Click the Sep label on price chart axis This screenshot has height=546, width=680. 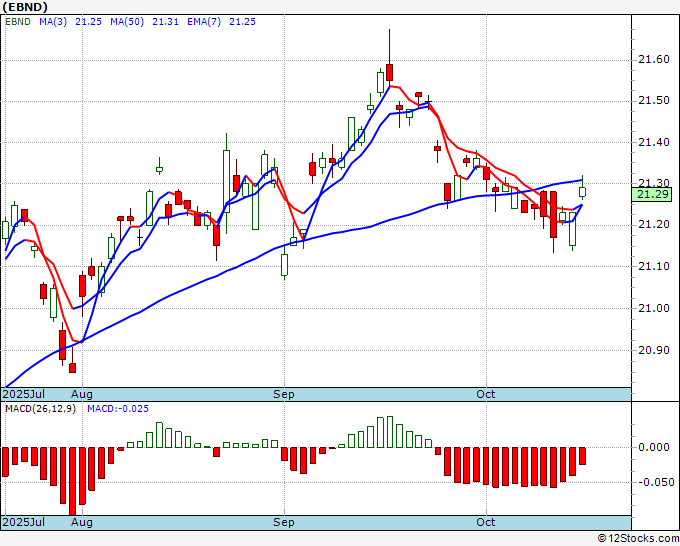tap(284, 394)
